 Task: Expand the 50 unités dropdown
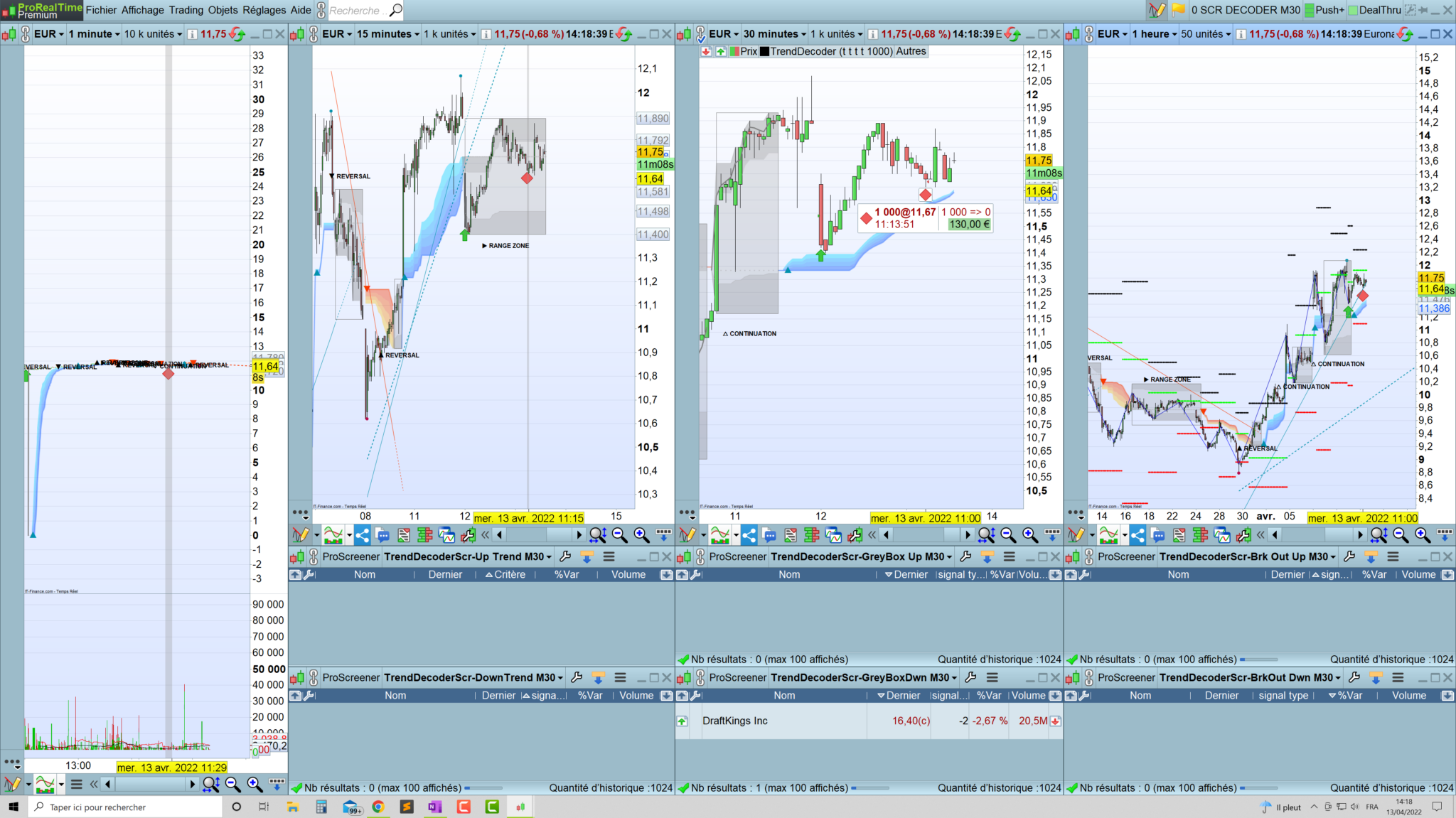tap(1206, 34)
